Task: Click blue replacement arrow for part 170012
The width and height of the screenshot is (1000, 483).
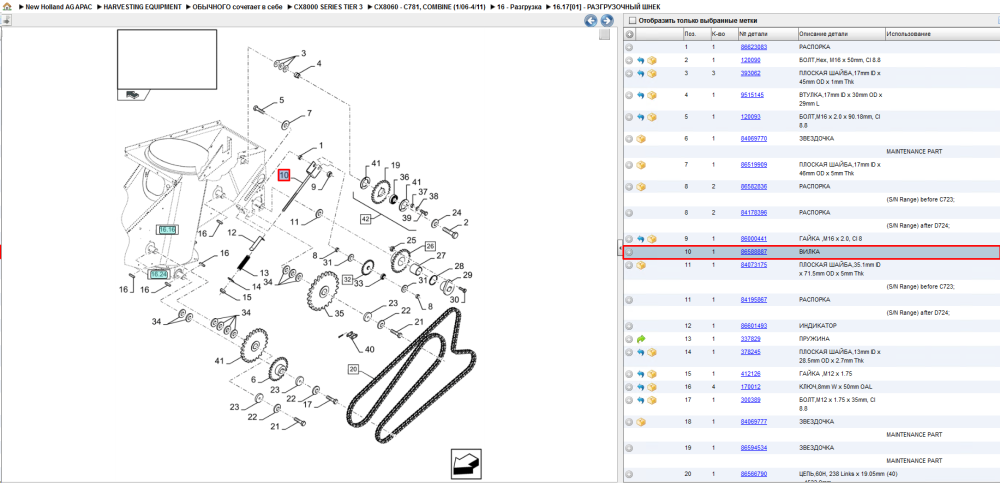Action: point(641,387)
